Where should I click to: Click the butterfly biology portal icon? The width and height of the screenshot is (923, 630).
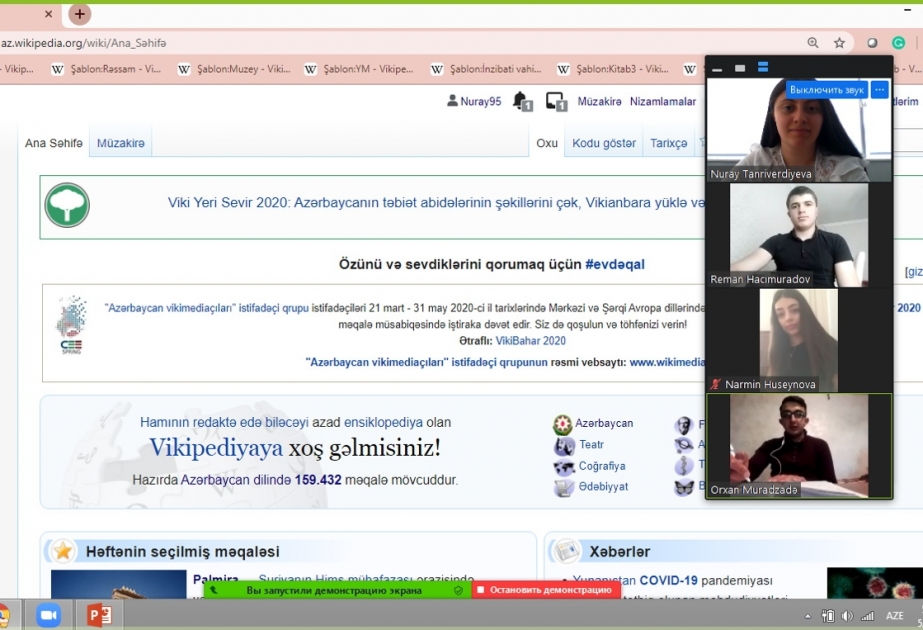(684, 487)
